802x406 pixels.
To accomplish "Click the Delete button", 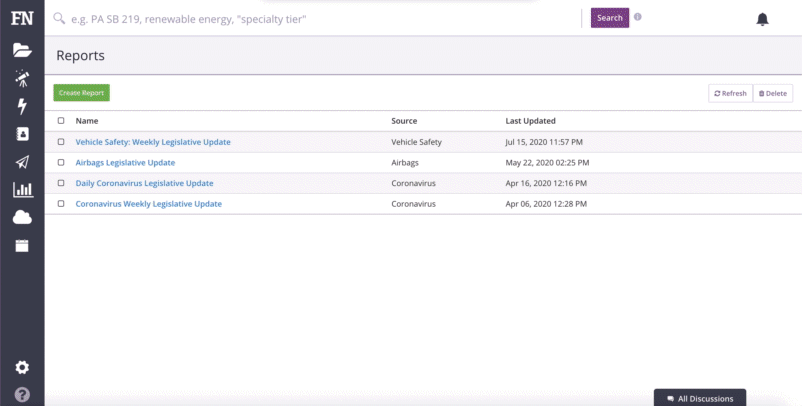I will pos(773,93).
